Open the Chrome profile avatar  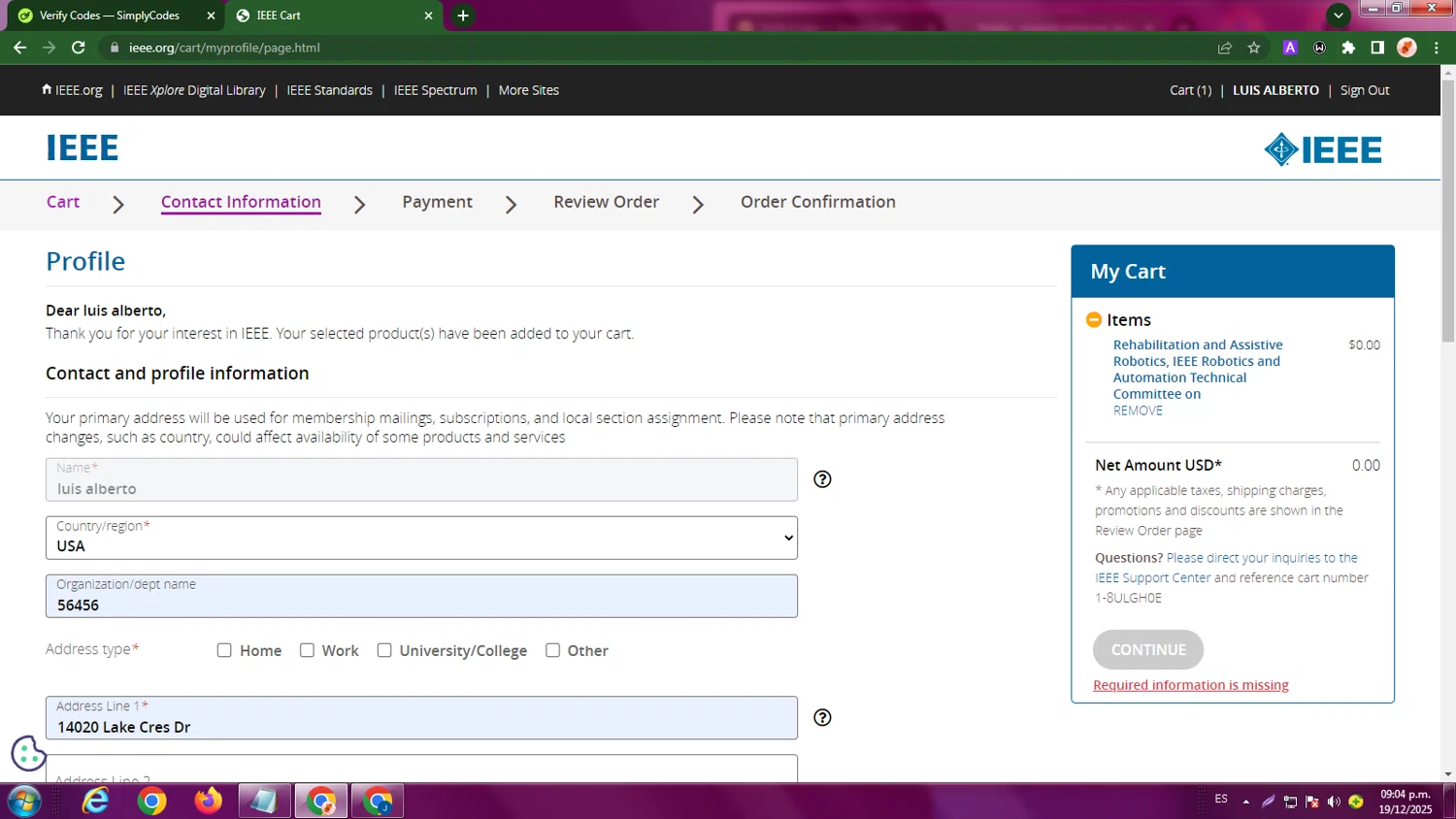pos(1406,48)
